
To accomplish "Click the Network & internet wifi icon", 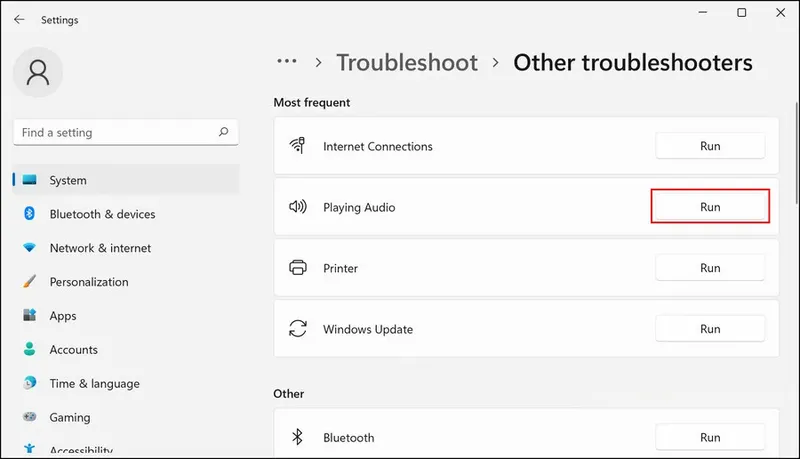I will (x=30, y=248).
